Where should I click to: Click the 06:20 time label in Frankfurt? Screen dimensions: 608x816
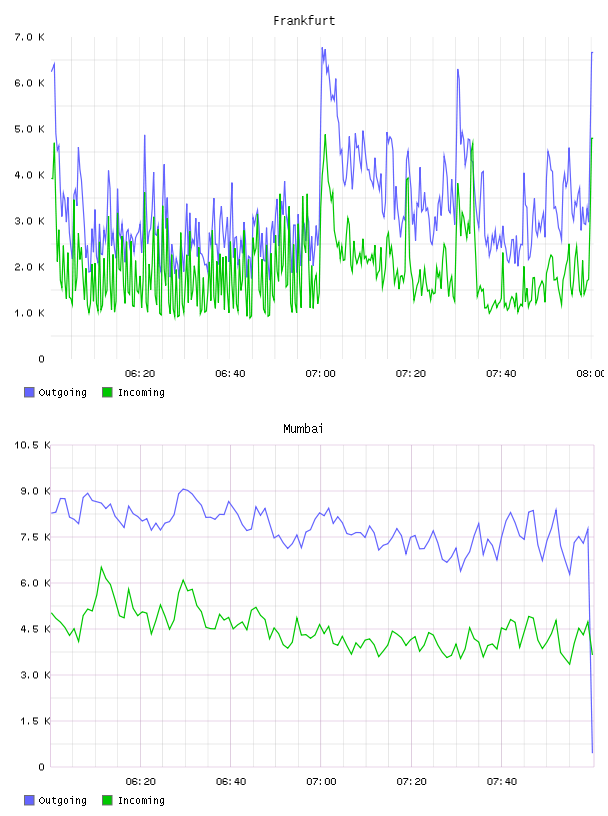(x=140, y=374)
